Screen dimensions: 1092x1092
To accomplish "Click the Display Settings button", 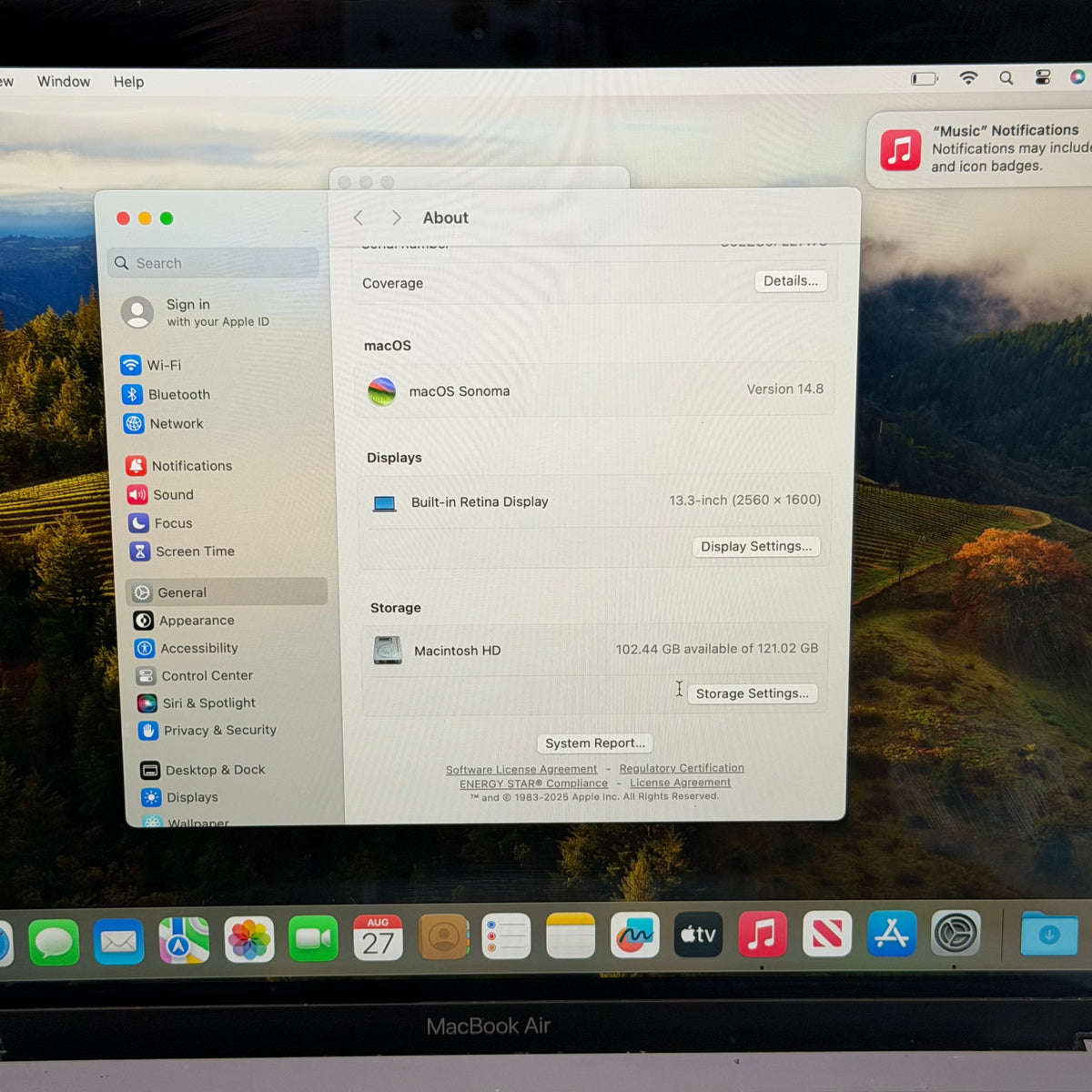I will click(x=756, y=546).
